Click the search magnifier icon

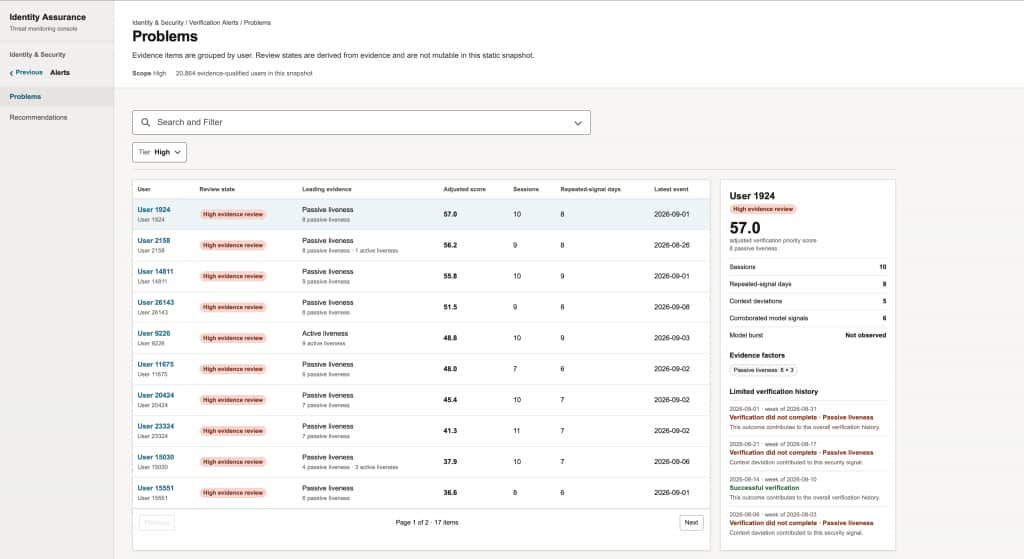146,122
